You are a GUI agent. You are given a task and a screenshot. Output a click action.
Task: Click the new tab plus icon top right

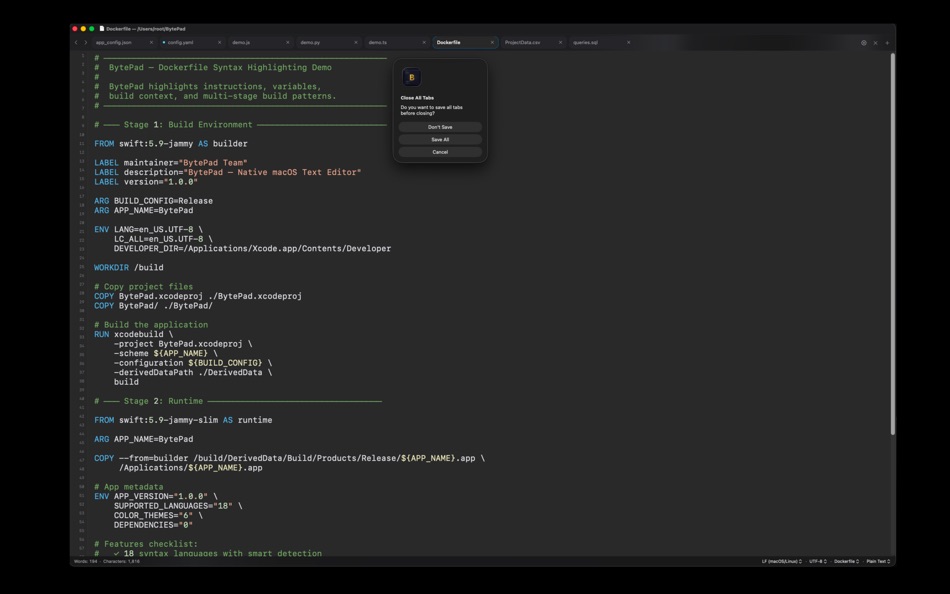887,42
